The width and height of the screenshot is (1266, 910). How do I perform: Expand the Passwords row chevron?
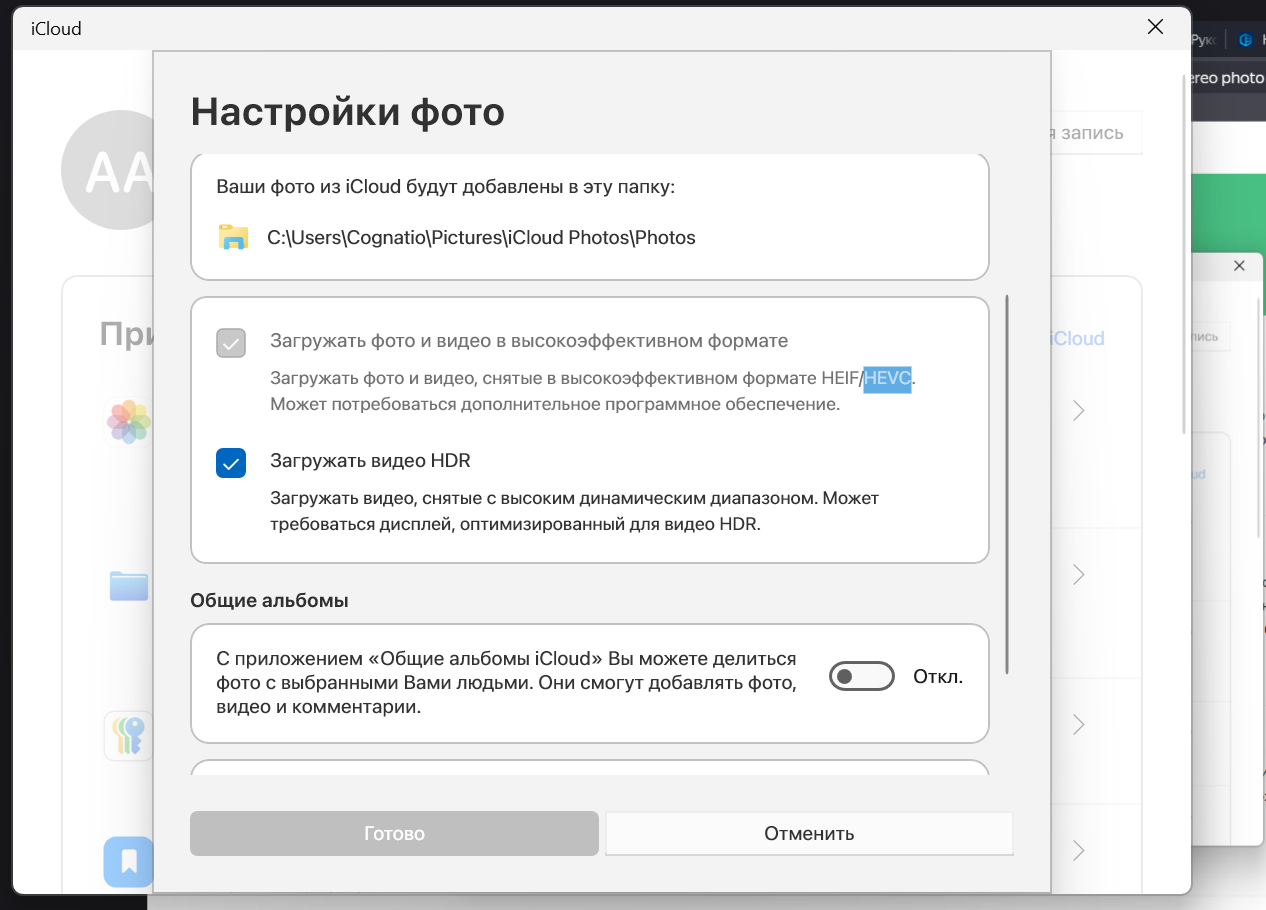[x=1078, y=724]
